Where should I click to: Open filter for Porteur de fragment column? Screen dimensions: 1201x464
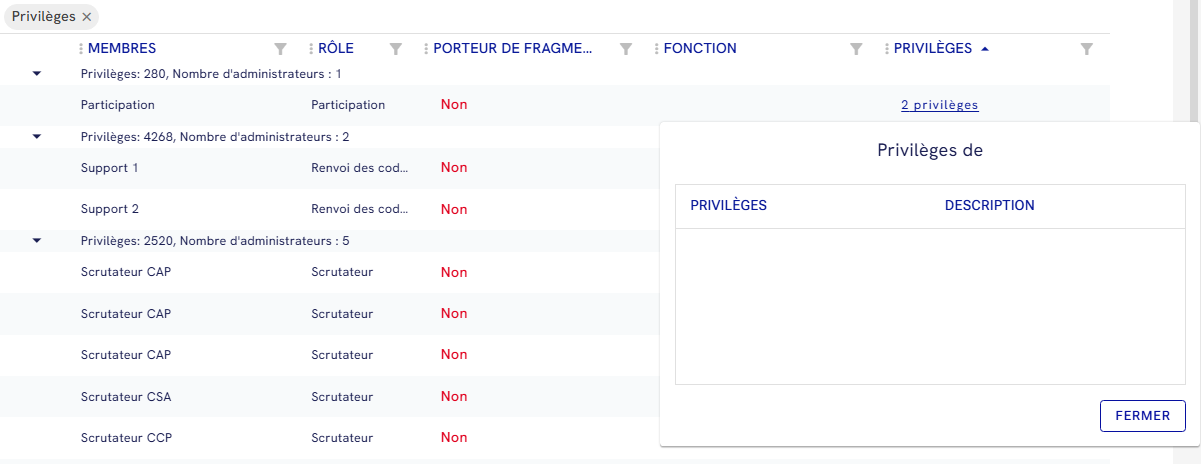coord(626,48)
